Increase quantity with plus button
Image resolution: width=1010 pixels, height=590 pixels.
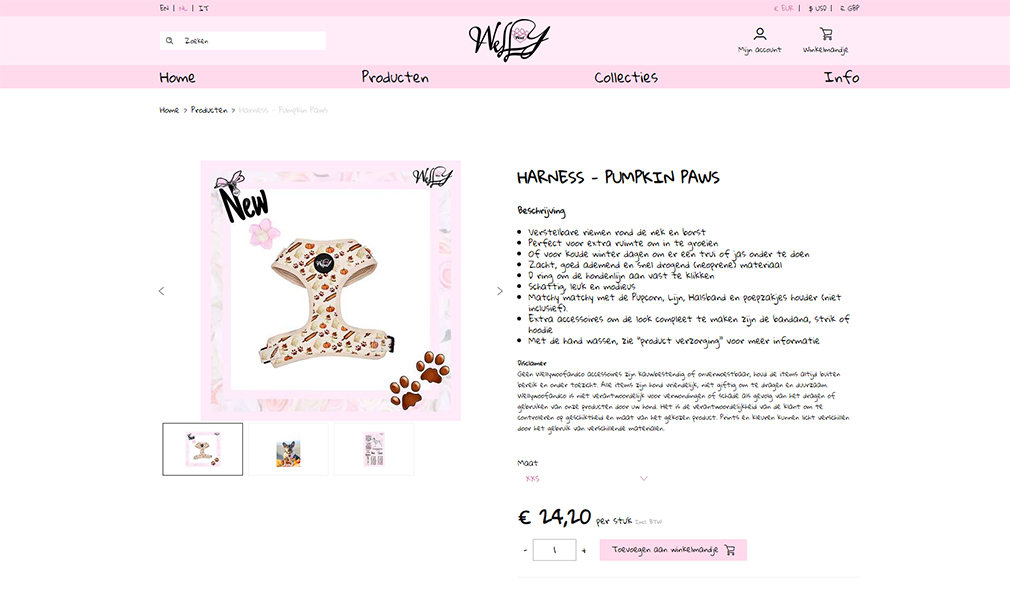(584, 551)
